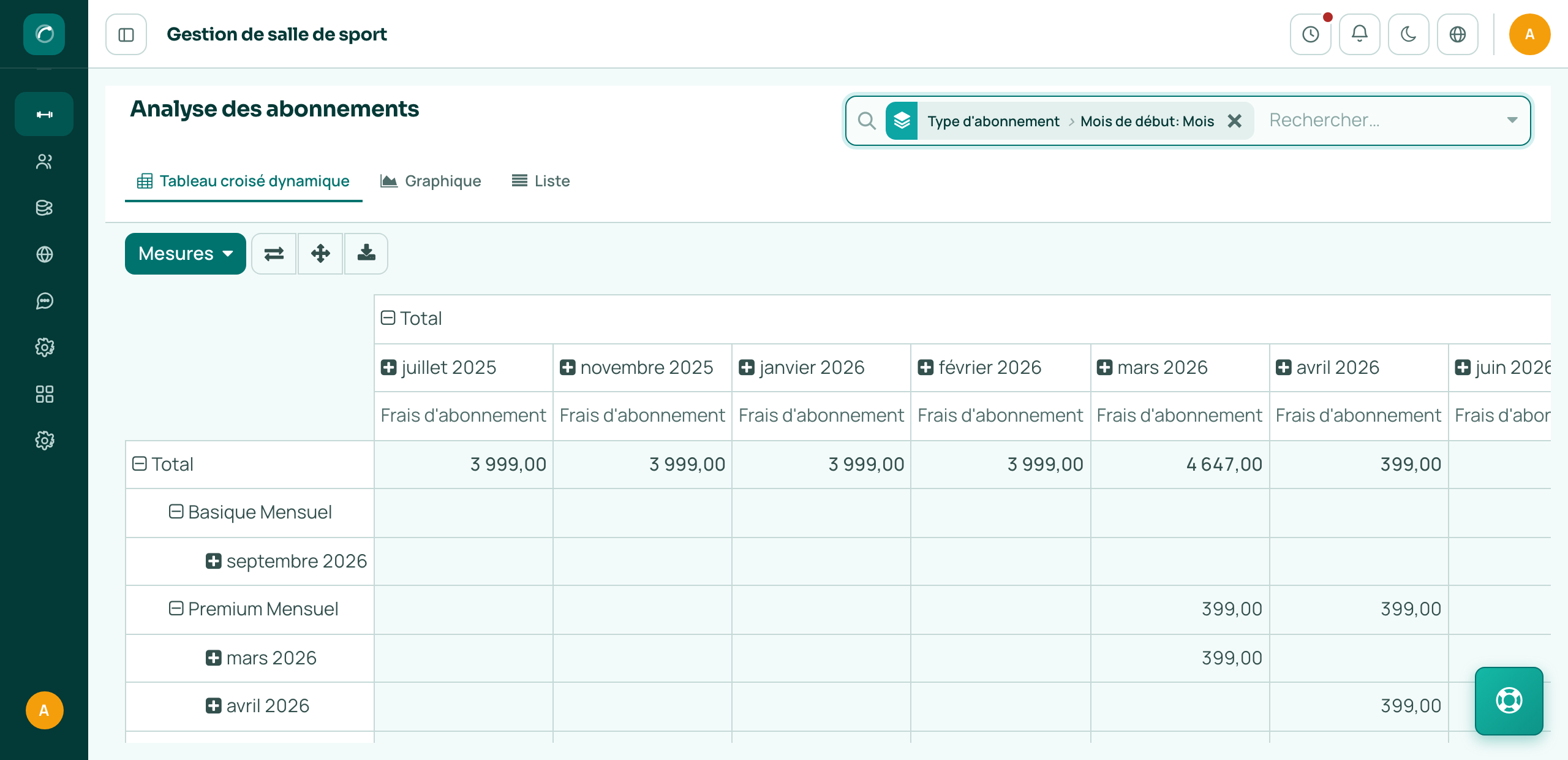Remove the Type d'abonnement grouping filter
The width and height of the screenshot is (1568, 760).
point(1235,121)
